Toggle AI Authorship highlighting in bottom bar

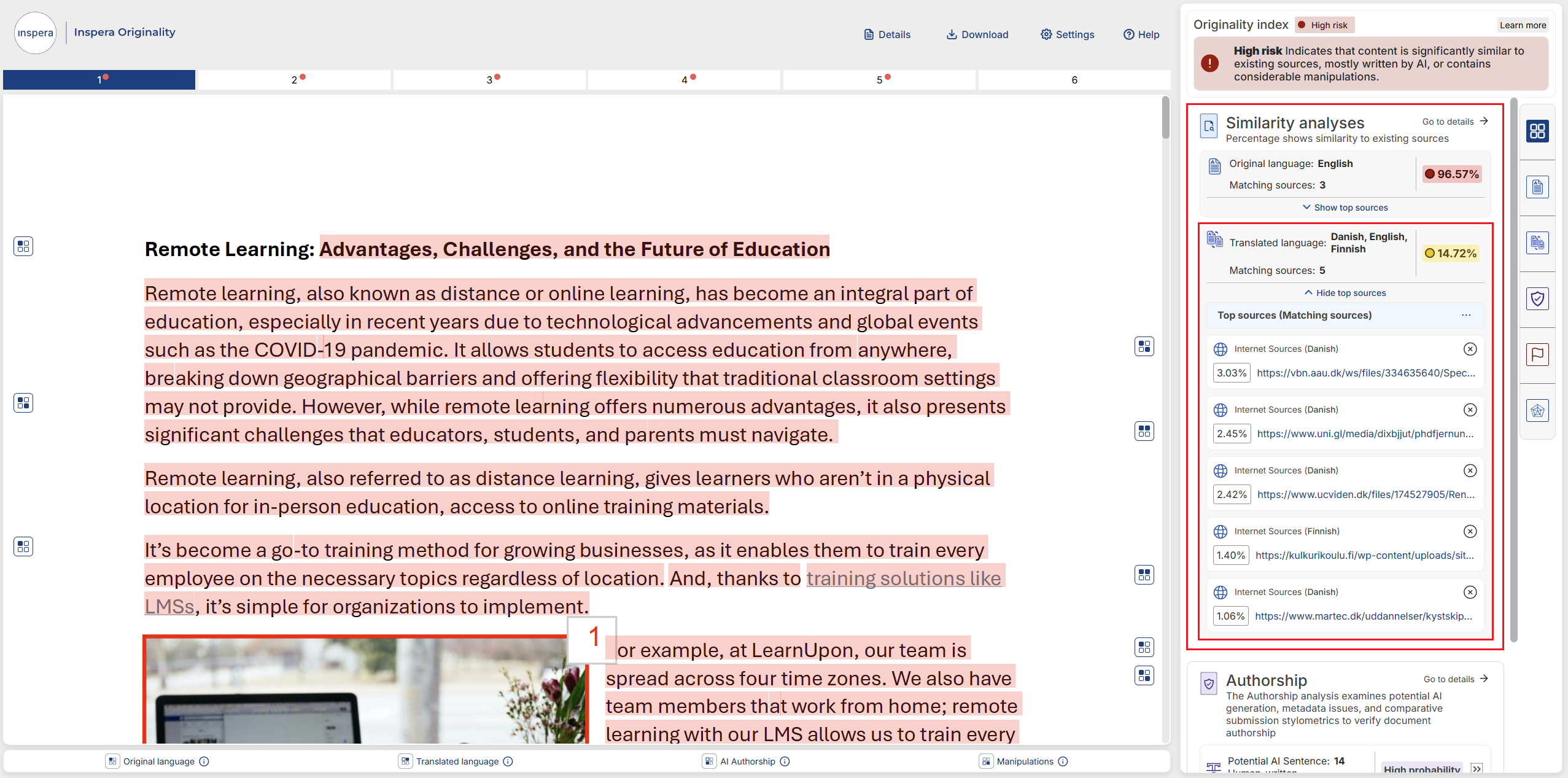[709, 761]
